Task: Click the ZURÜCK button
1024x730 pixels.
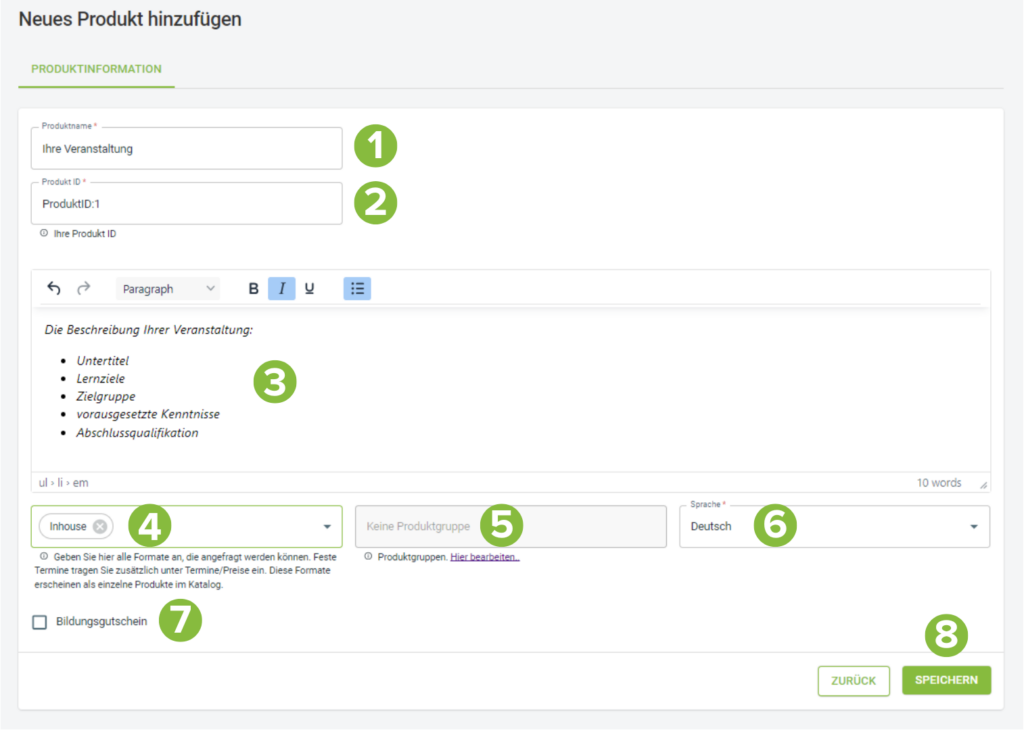Action: click(x=854, y=681)
